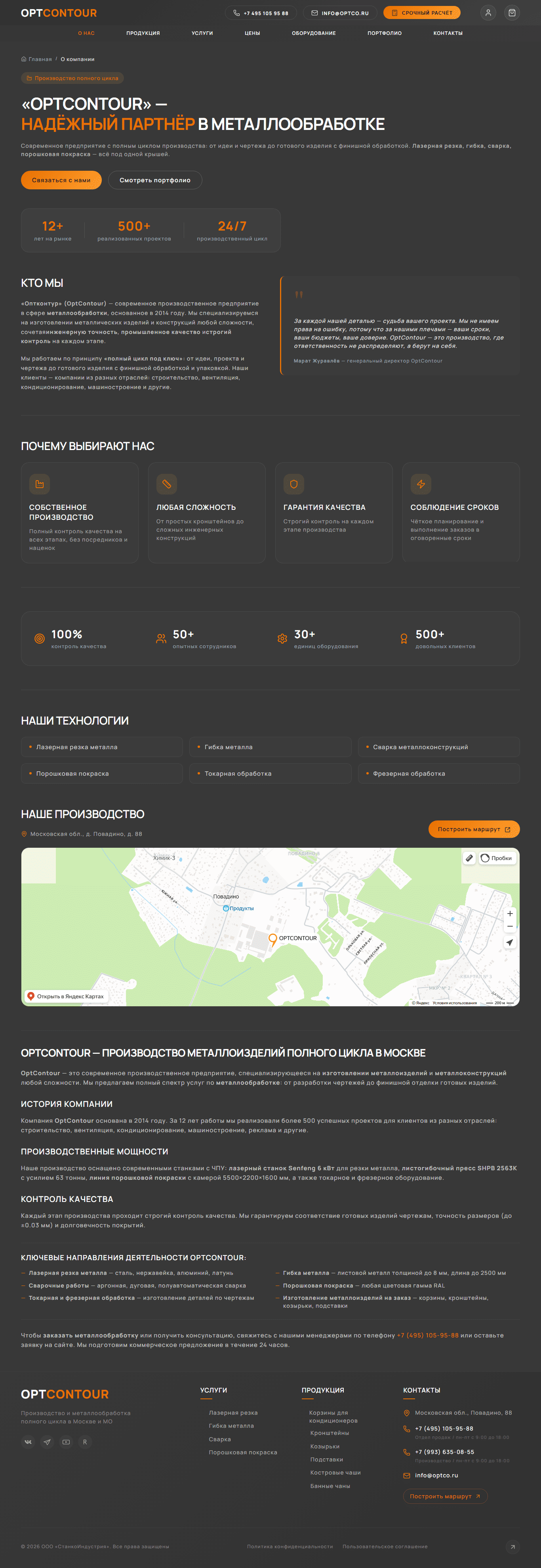Click the Смотреть портфолио button
This screenshot has height=1568, width=541.
point(154,180)
